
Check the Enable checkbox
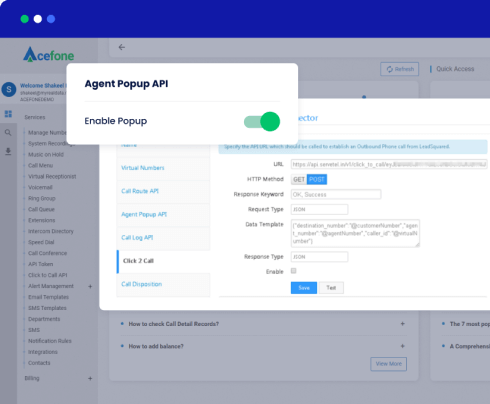coord(293,271)
